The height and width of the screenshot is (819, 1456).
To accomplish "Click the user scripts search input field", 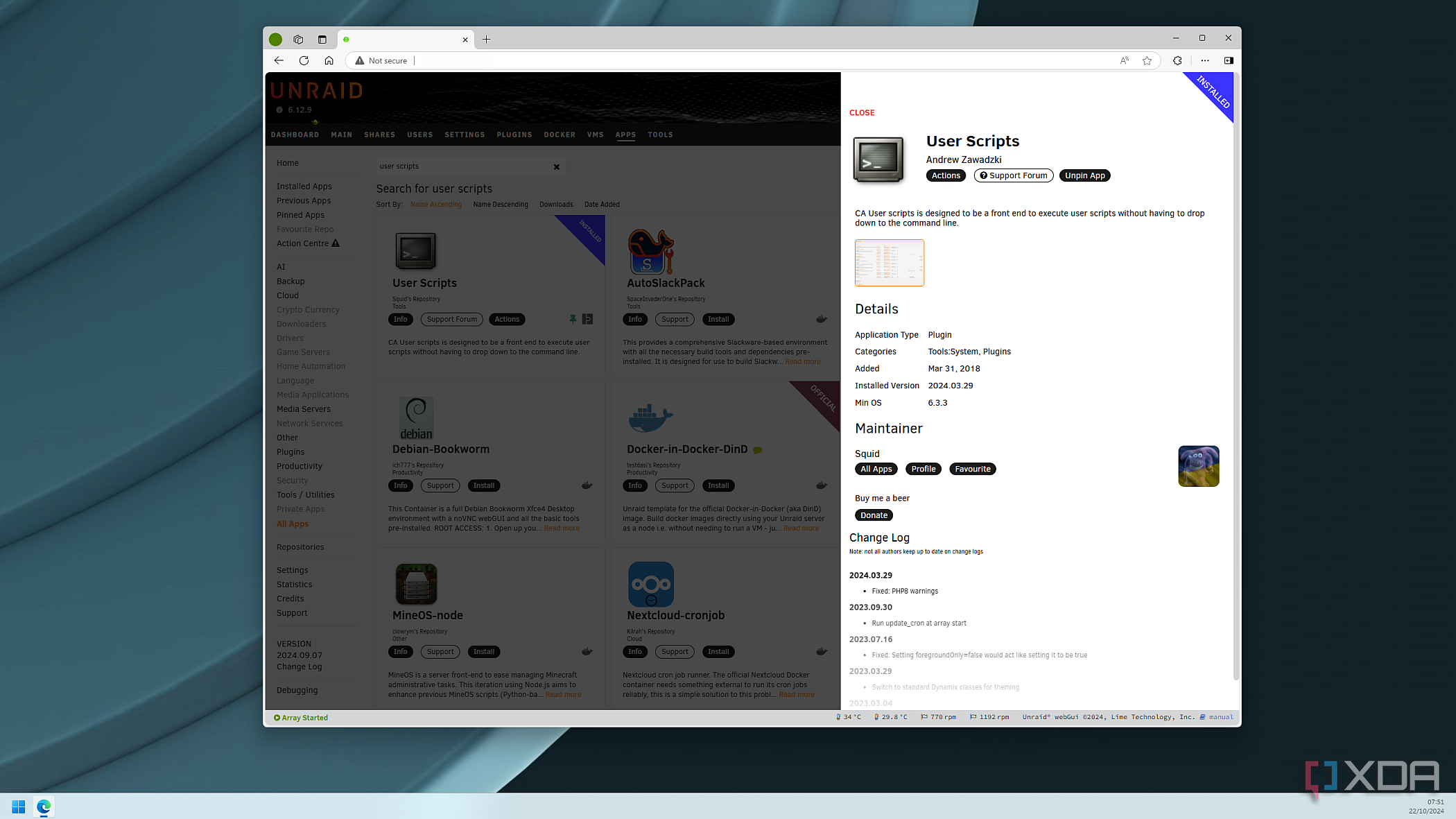I will tap(464, 166).
